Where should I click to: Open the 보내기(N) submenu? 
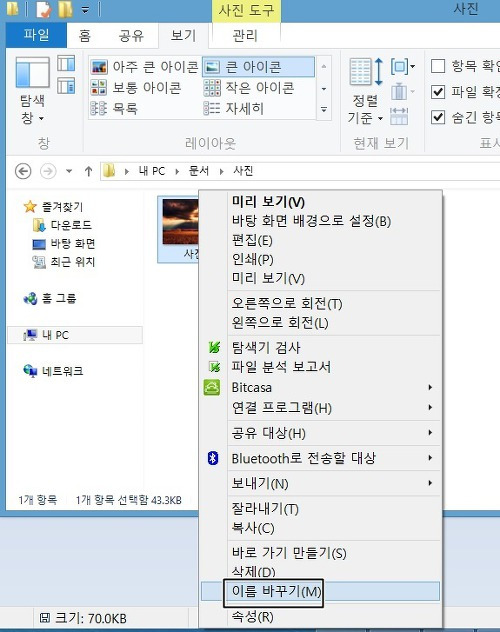(321, 483)
